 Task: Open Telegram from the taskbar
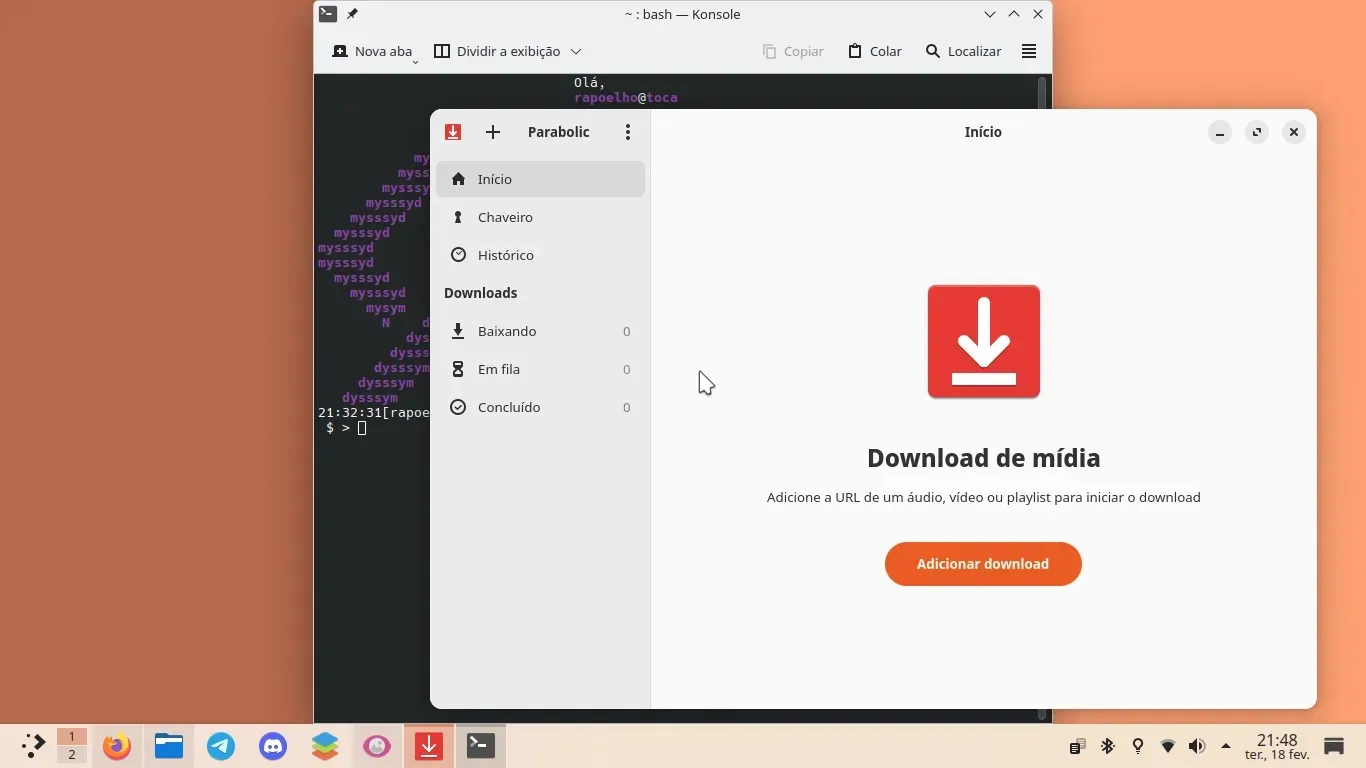point(221,746)
